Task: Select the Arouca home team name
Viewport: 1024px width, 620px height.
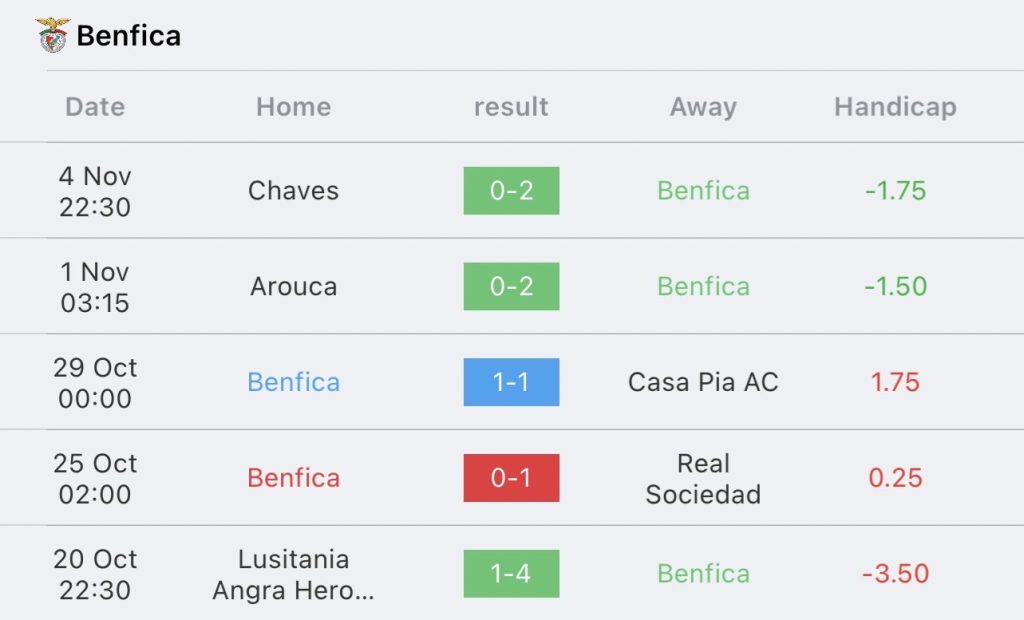Action: click(x=293, y=286)
